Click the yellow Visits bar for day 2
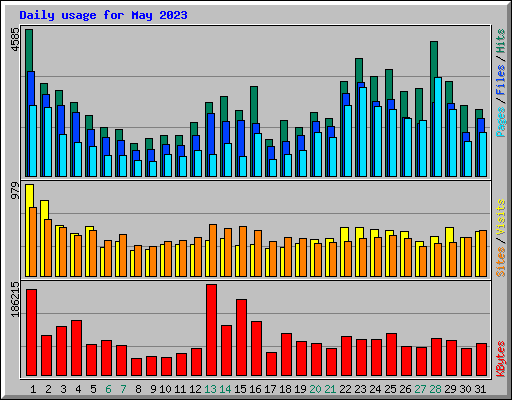Image resolution: width=512 pixels, height=400 pixels. pos(44,210)
